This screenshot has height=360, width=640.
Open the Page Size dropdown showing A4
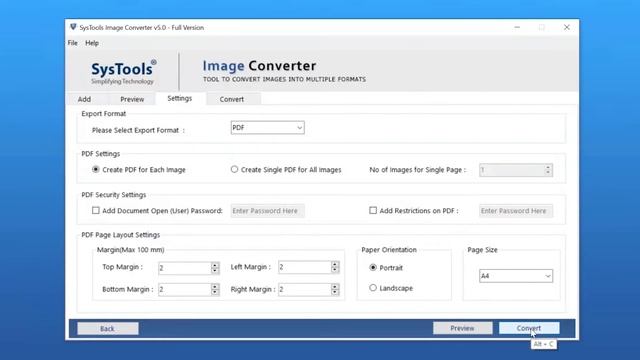pyautogui.click(x=516, y=276)
